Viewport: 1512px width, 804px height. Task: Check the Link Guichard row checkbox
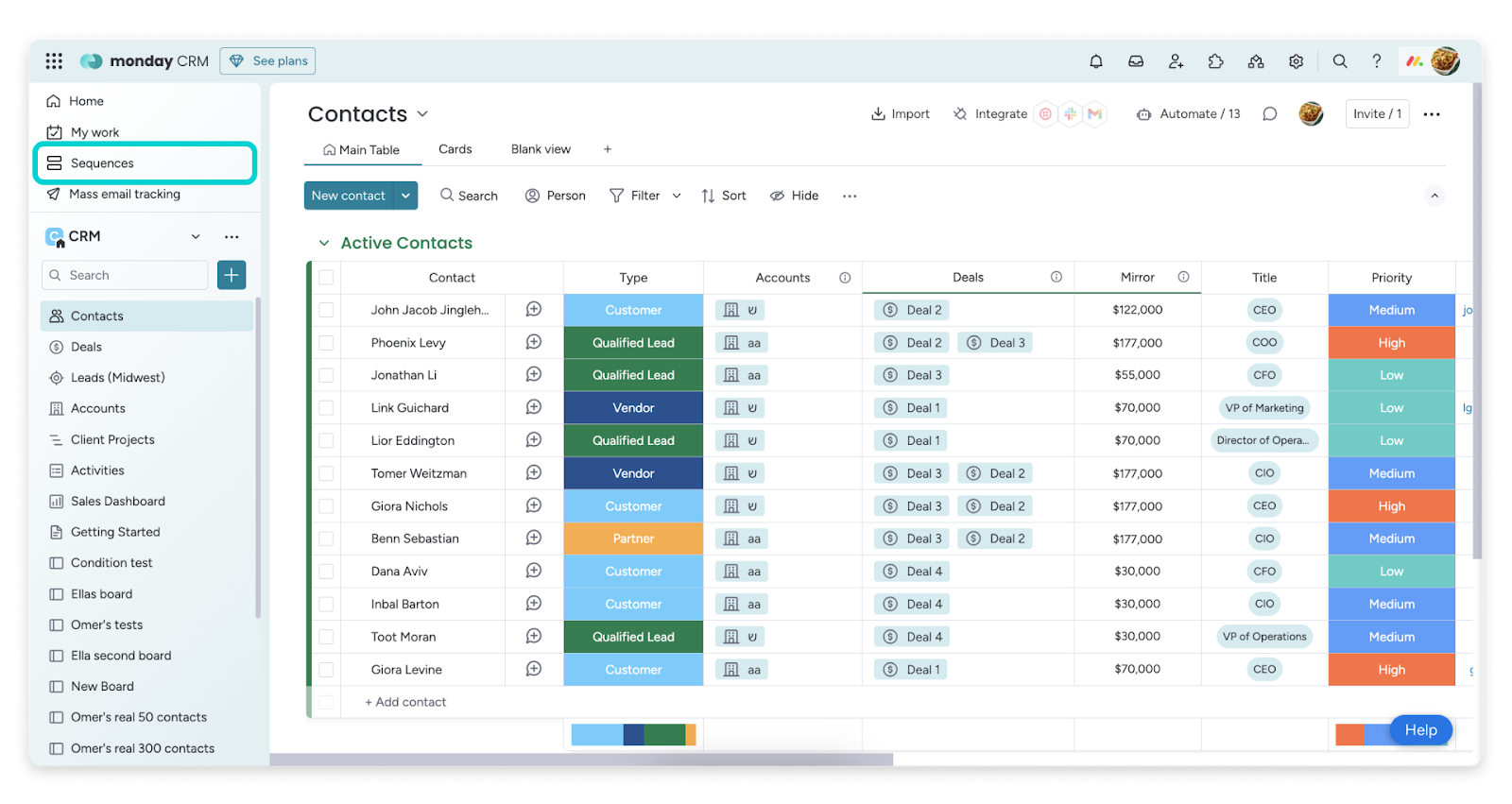pyautogui.click(x=326, y=408)
